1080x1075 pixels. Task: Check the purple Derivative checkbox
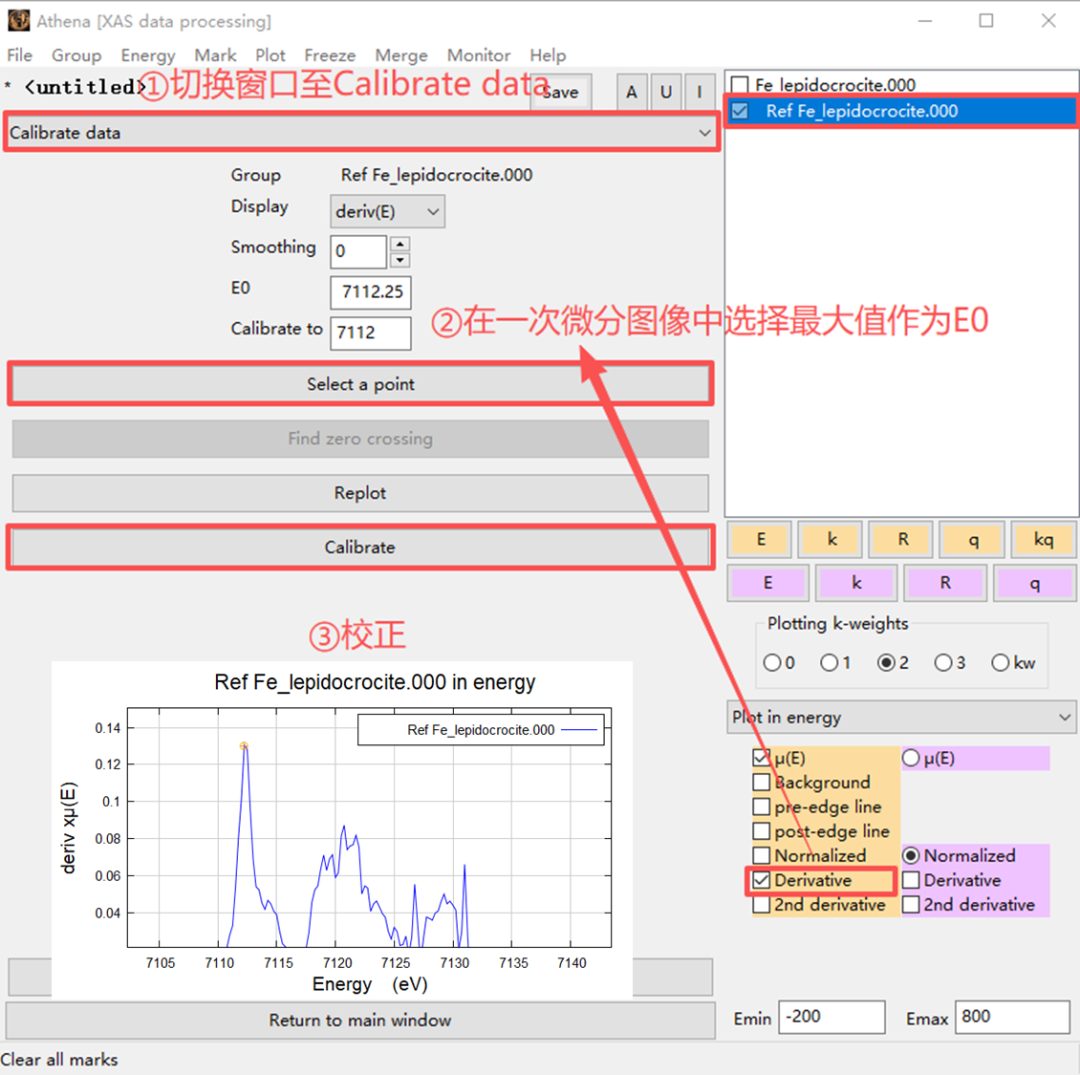pyautogui.click(x=911, y=880)
